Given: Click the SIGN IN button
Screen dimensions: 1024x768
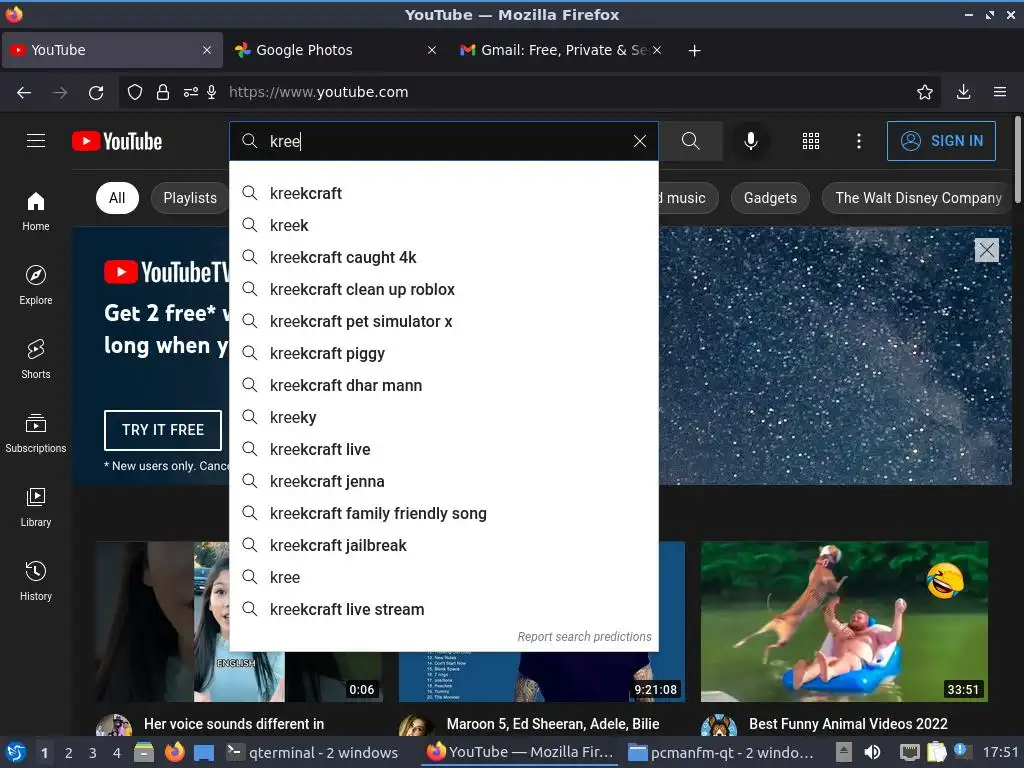Looking at the screenshot, I should (941, 141).
